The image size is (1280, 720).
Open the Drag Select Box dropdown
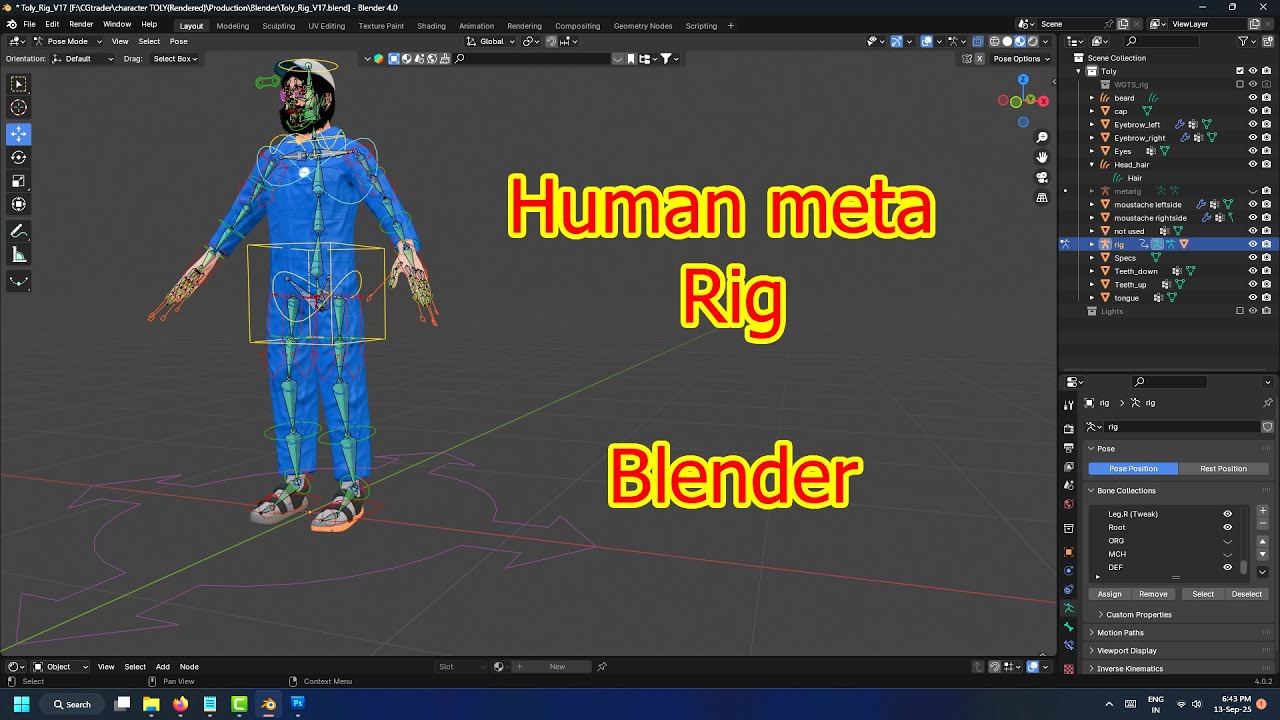pyautogui.click(x=174, y=59)
